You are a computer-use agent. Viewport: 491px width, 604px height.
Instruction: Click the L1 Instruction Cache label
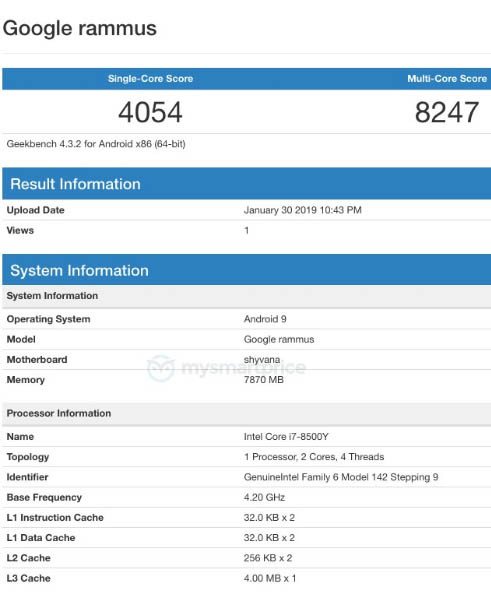(55, 518)
